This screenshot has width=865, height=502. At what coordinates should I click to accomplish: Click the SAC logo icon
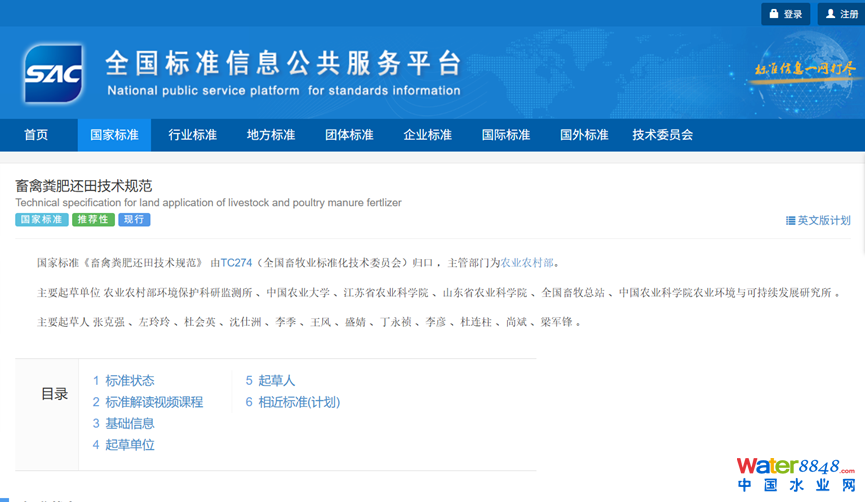tap(54, 74)
